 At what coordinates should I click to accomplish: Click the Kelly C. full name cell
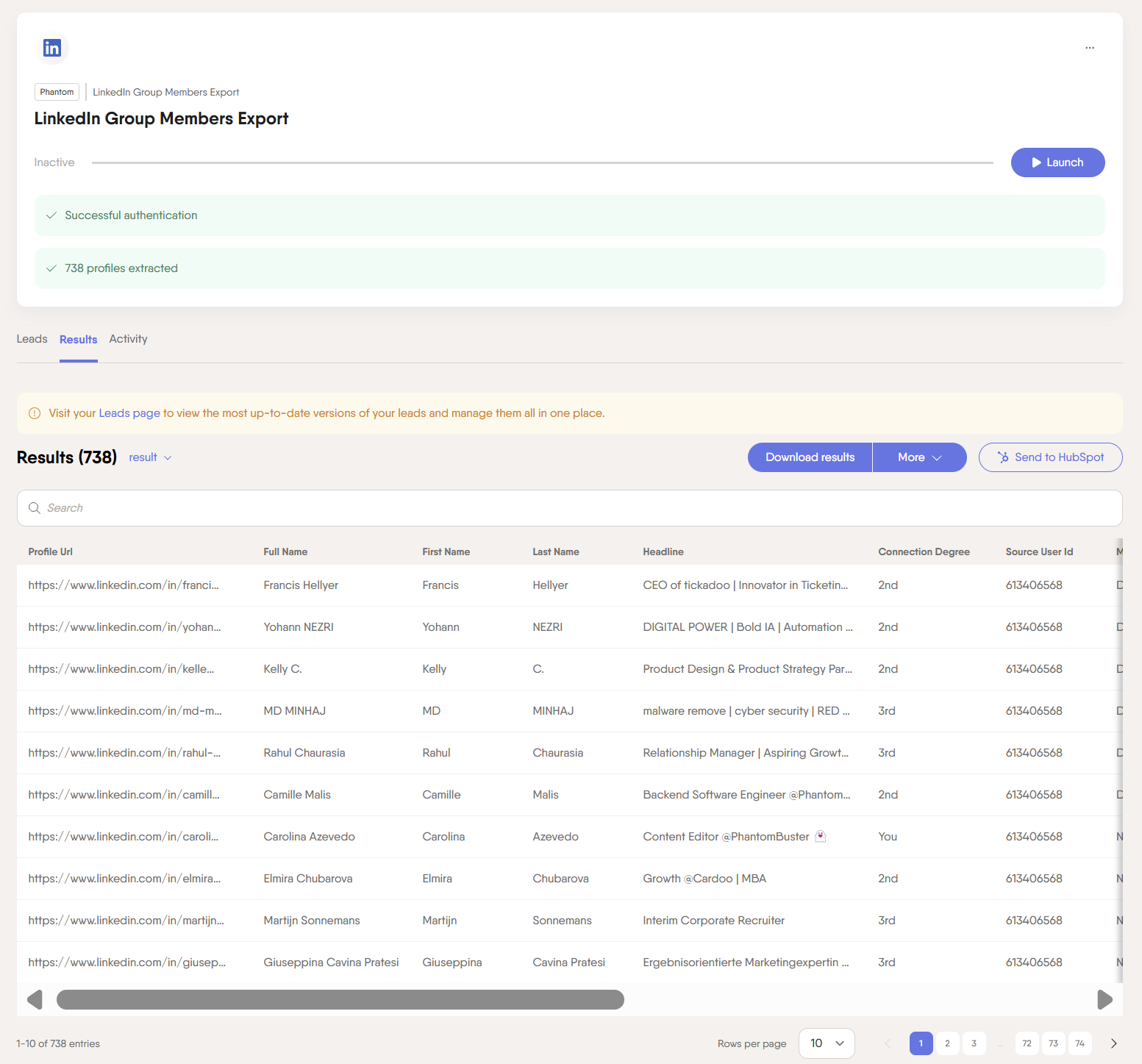click(282, 669)
